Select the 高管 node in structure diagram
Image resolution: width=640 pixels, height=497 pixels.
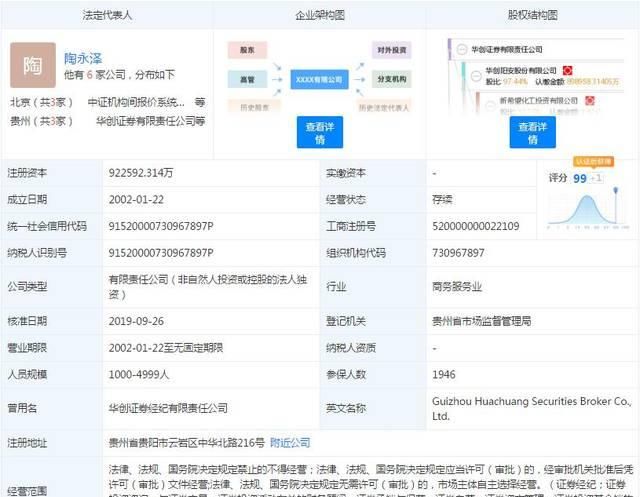[247, 76]
